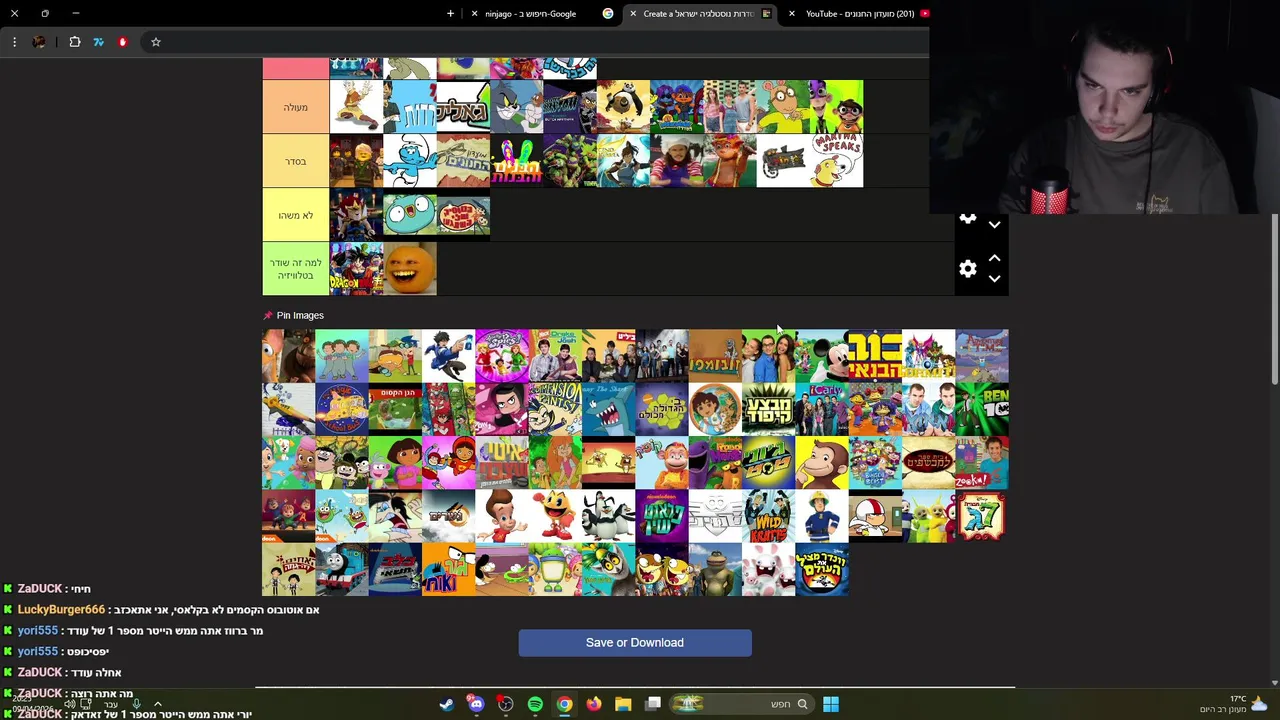Open Steam from the taskbar
The image size is (1280, 720).
click(x=447, y=704)
